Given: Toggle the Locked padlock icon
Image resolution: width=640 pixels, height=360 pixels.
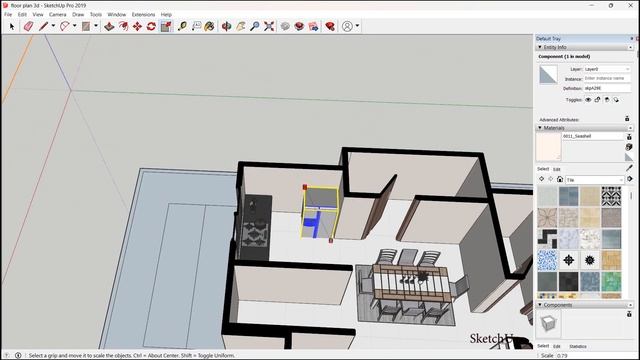Looking at the screenshot, I should (x=597, y=100).
